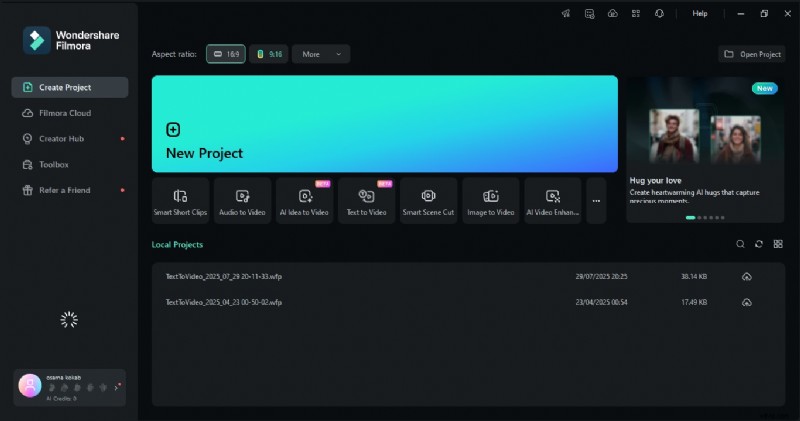
Task: Launch the Image to Video tool
Action: click(x=491, y=201)
